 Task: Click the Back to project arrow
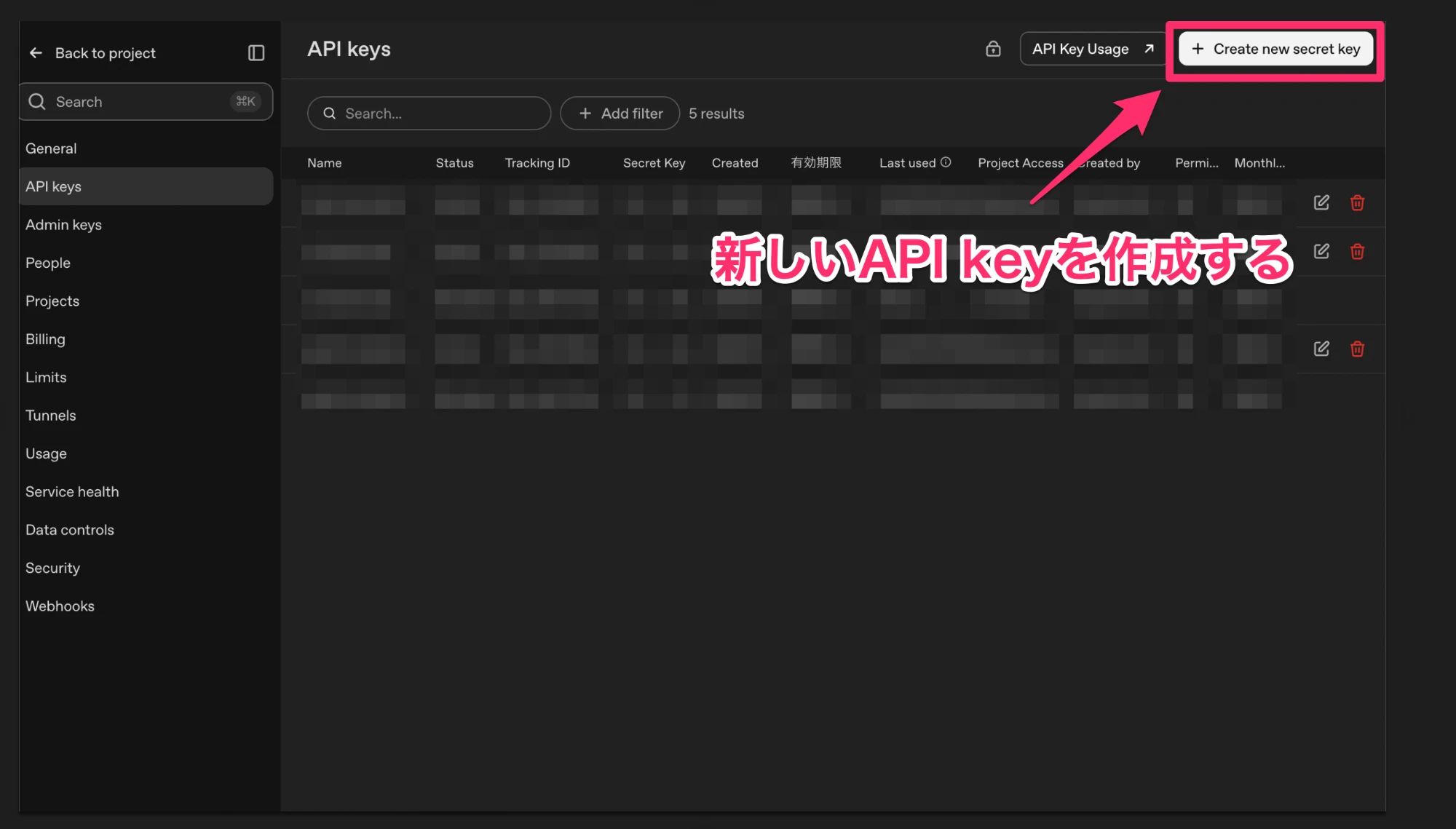coord(36,53)
